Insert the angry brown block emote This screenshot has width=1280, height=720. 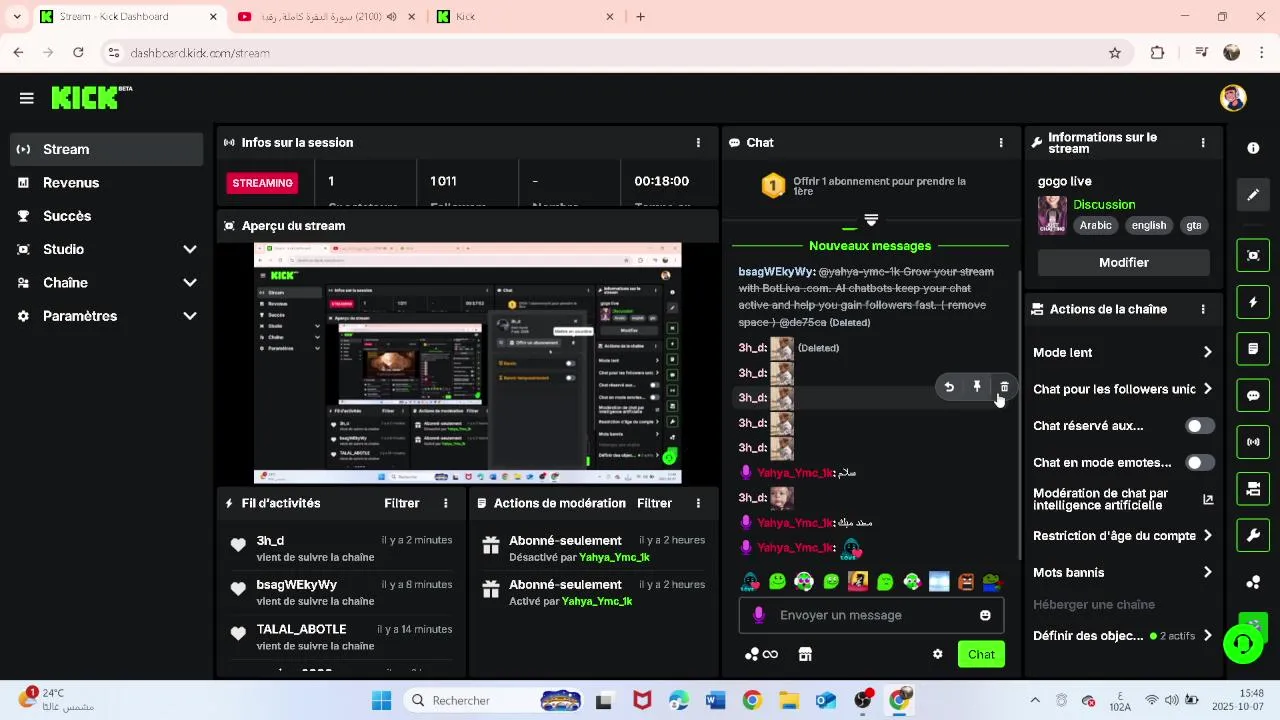click(x=965, y=581)
